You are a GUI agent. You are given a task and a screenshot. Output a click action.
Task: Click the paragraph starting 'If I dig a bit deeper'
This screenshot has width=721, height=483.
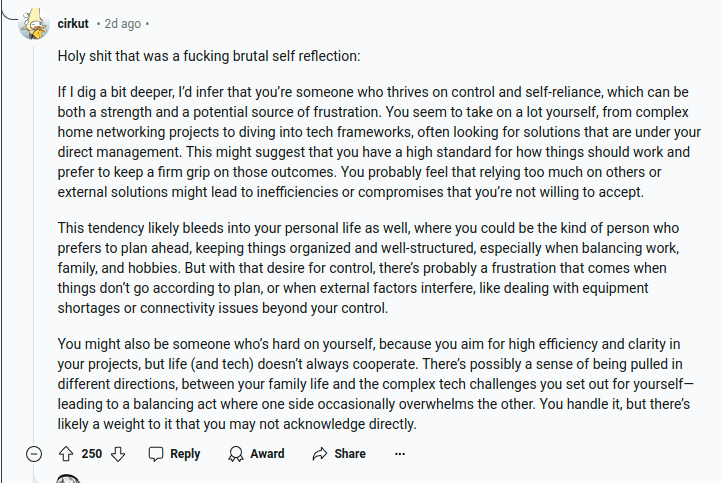coord(379,142)
